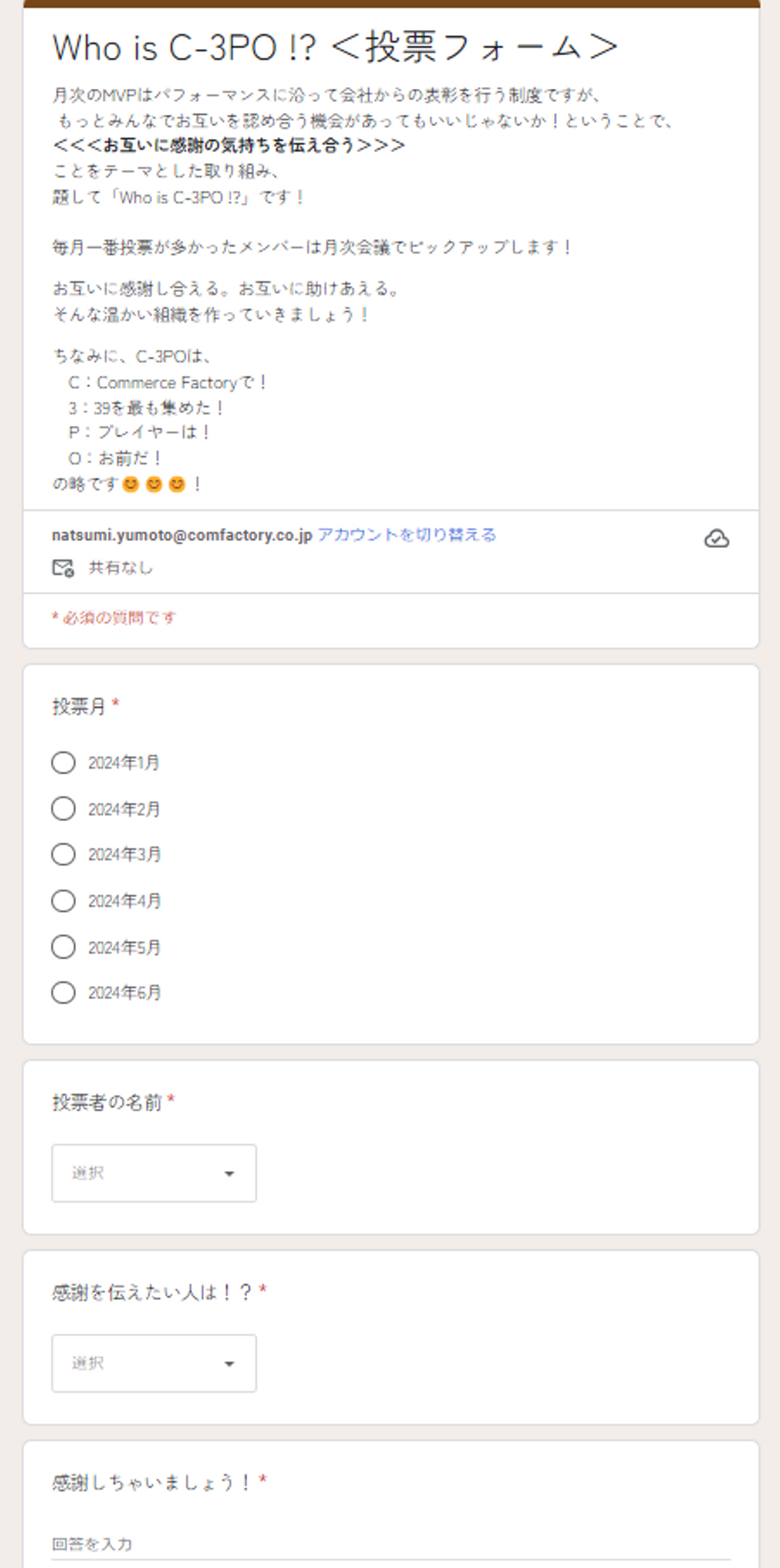The height and width of the screenshot is (1568, 780).
Task: Click the natsumi.yumoto email address
Action: [x=181, y=535]
